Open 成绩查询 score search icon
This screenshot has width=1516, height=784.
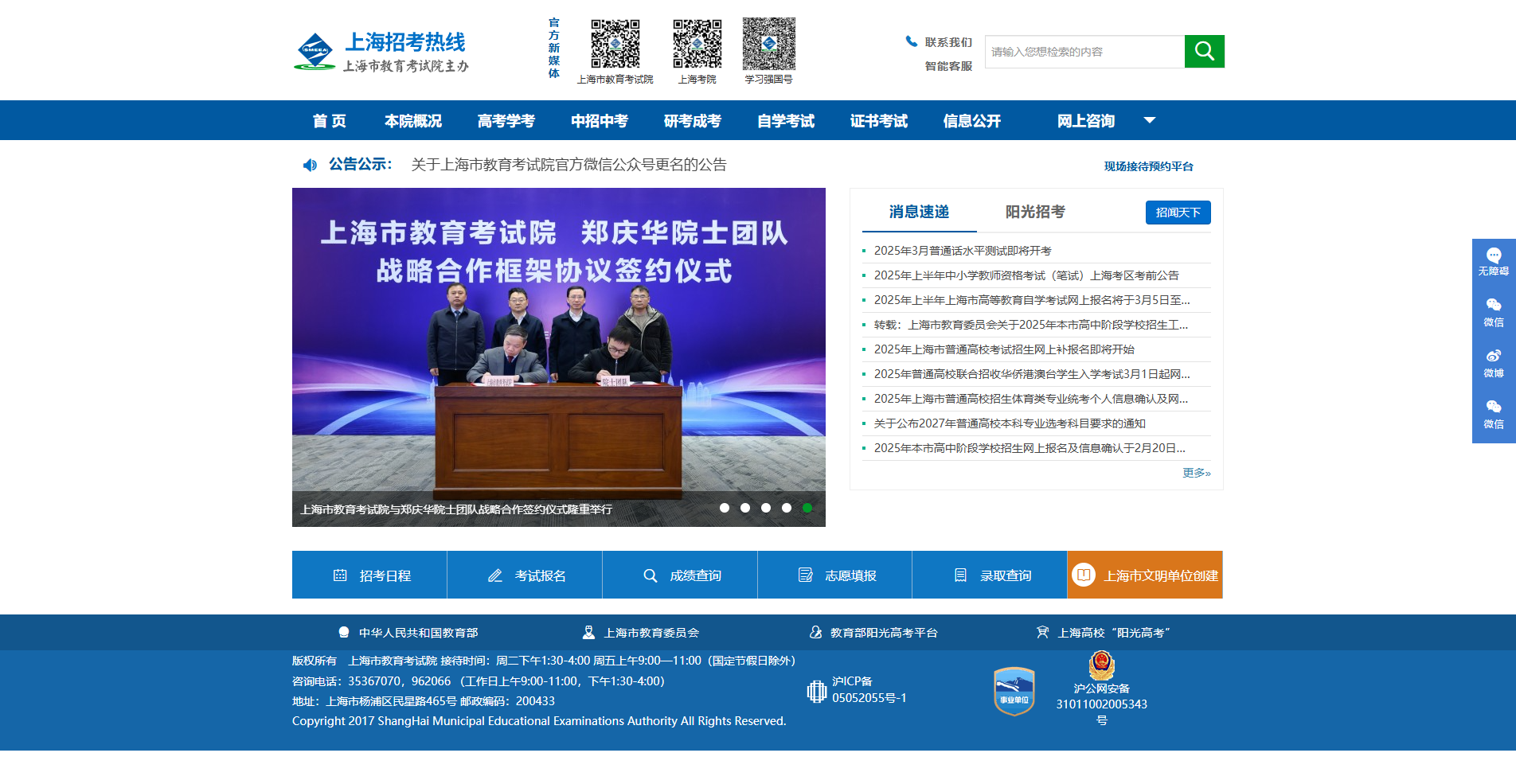tap(651, 575)
